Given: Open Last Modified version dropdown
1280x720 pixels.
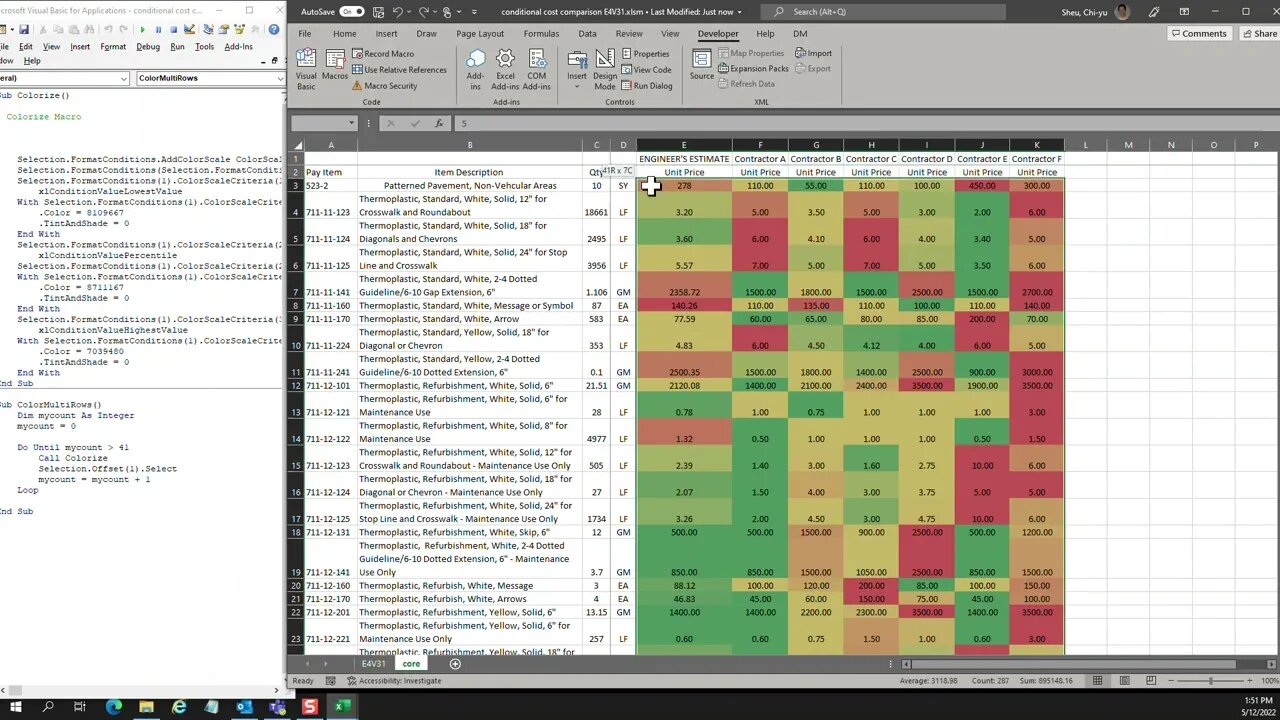Looking at the screenshot, I should [x=740, y=12].
